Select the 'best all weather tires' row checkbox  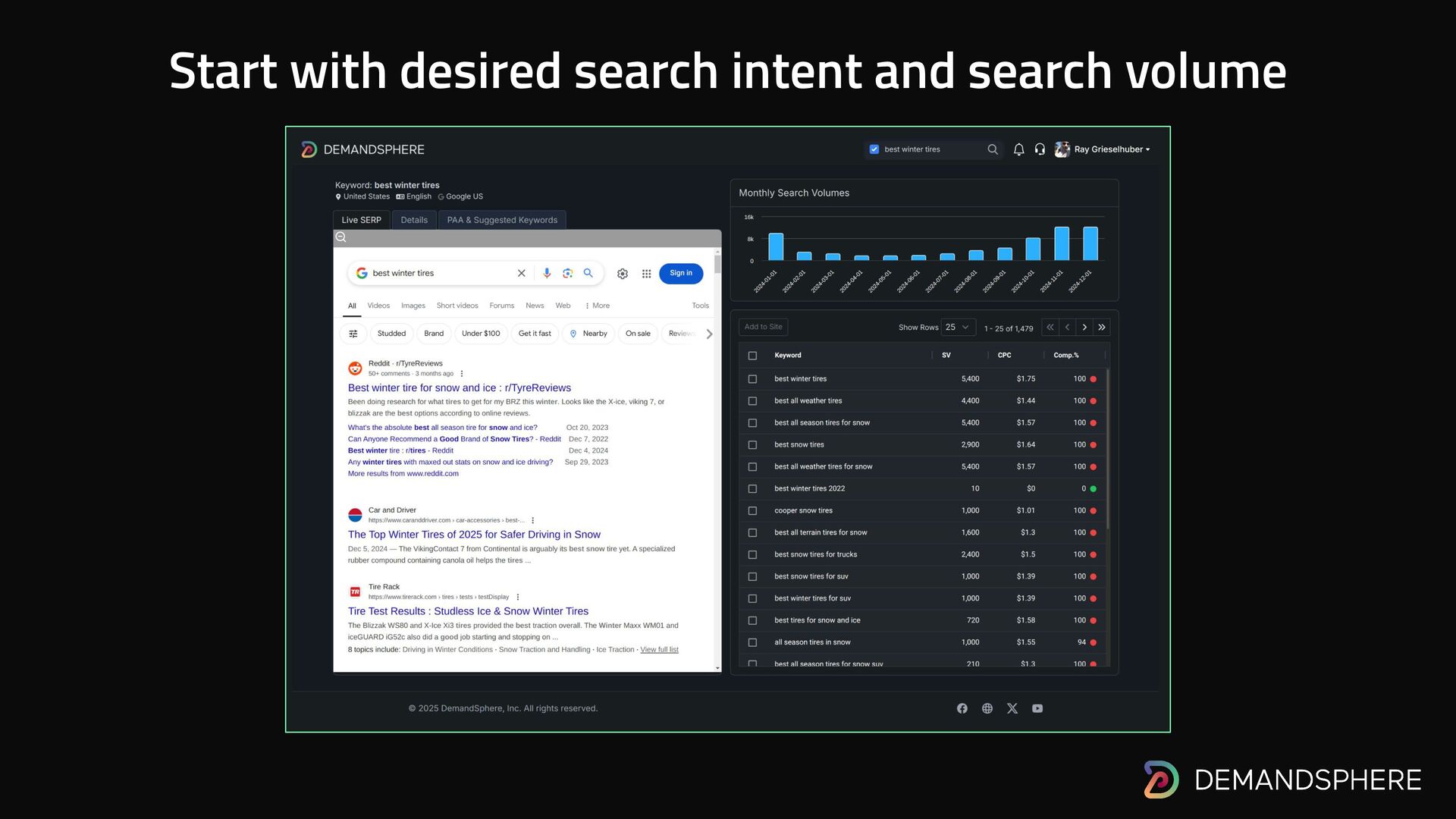tap(752, 401)
